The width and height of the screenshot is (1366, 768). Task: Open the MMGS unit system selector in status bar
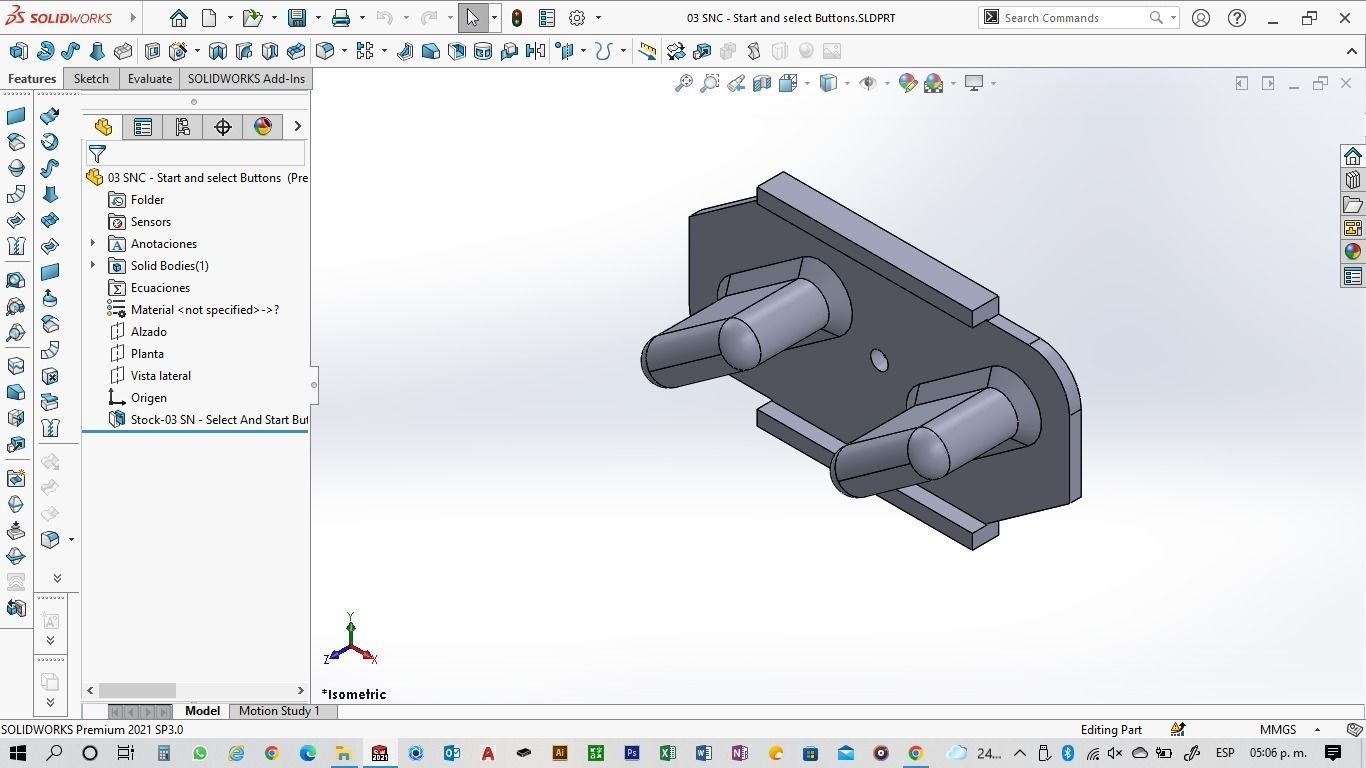tap(1290, 730)
